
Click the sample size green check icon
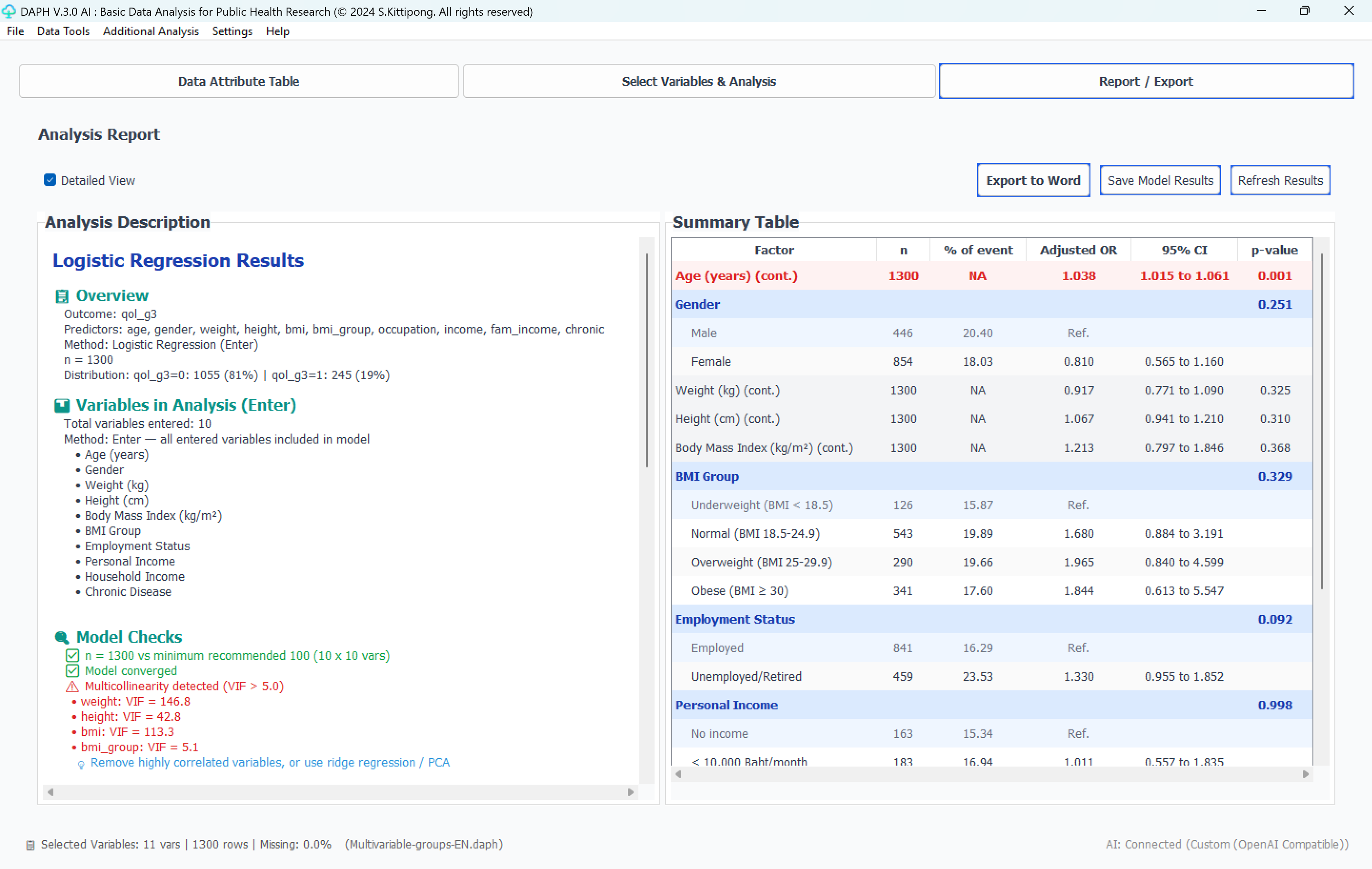pos(72,655)
